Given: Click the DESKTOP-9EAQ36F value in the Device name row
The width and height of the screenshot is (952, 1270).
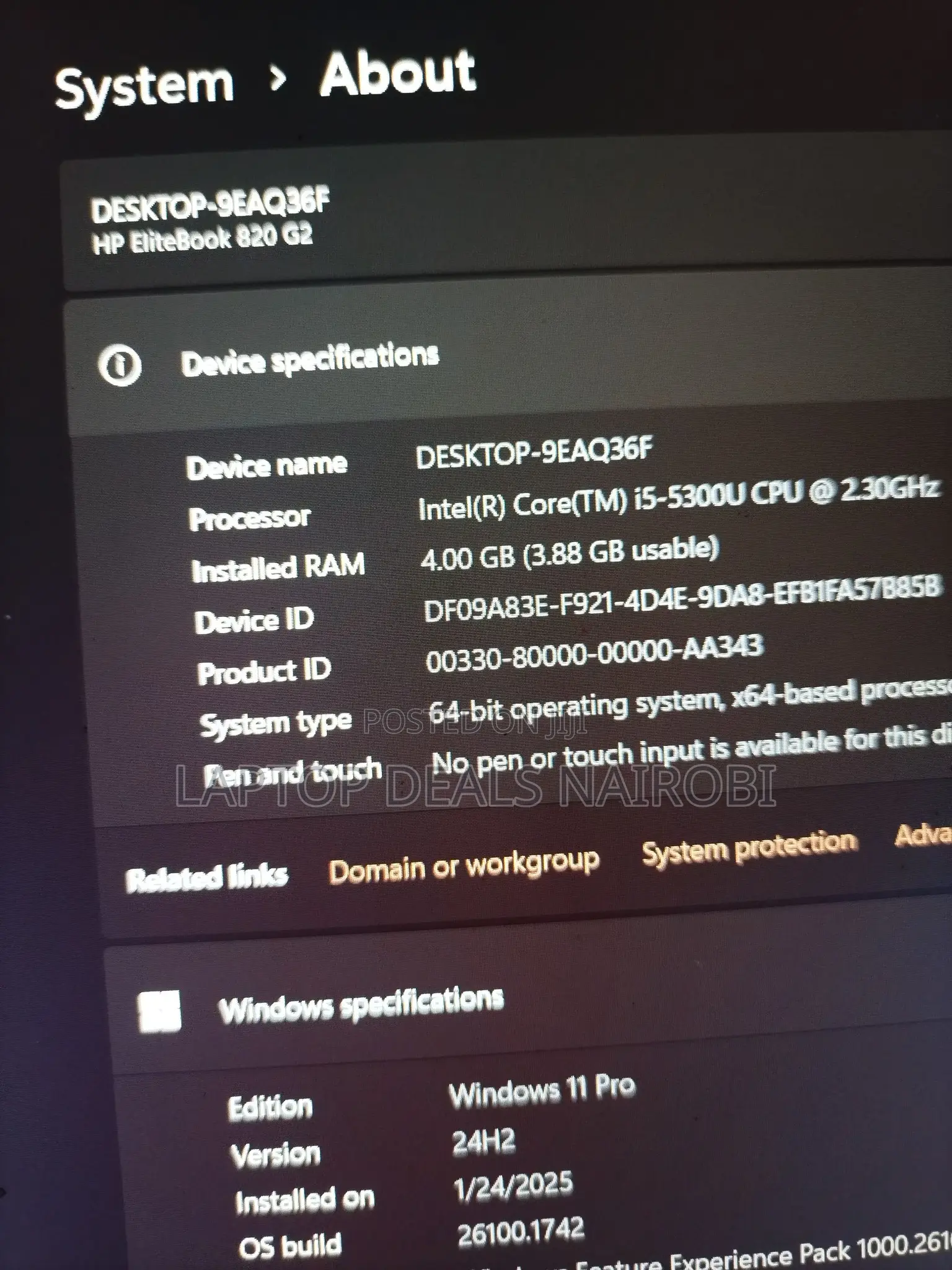Looking at the screenshot, I should [534, 452].
